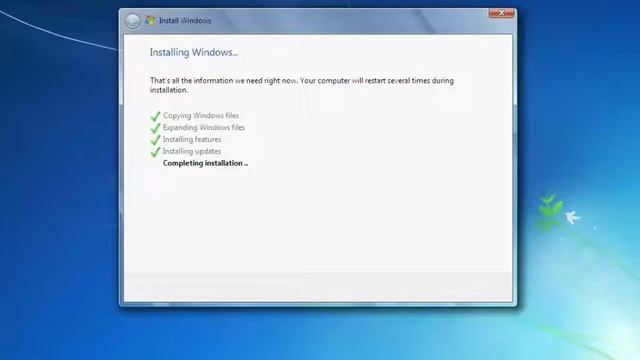Click the bold "Completing installation" status text
The image size is (640, 360).
[205, 163]
